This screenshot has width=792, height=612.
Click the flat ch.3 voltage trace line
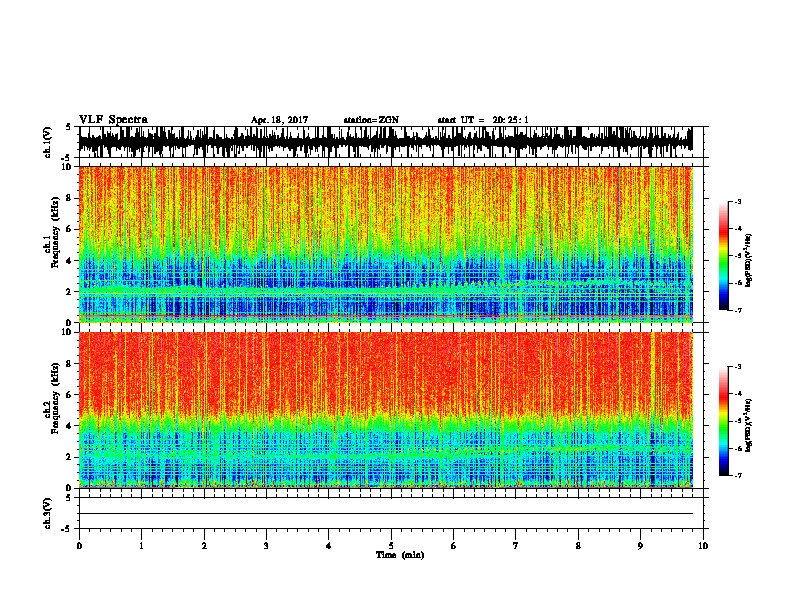386,514
